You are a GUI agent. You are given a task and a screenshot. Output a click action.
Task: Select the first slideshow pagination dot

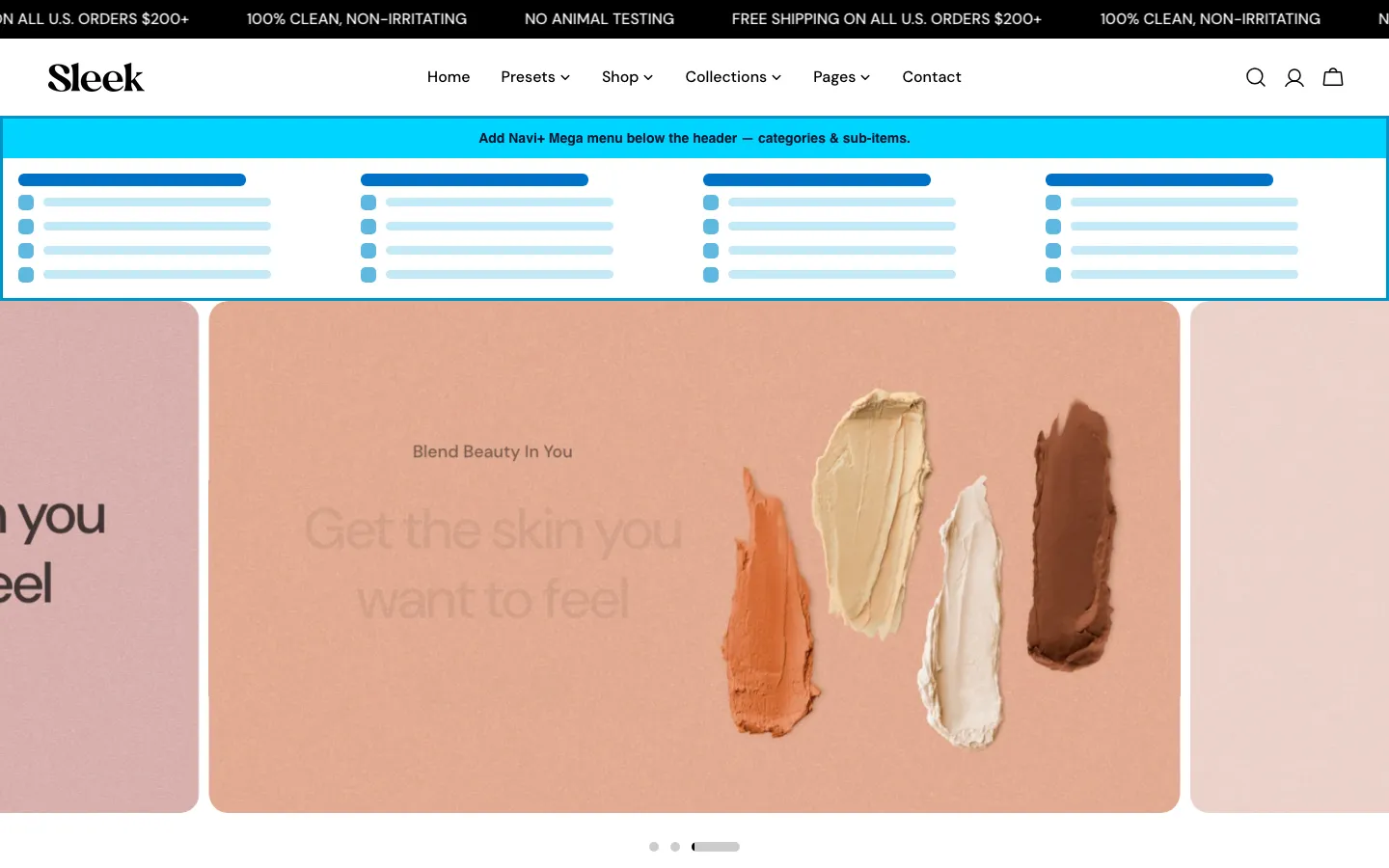[654, 847]
